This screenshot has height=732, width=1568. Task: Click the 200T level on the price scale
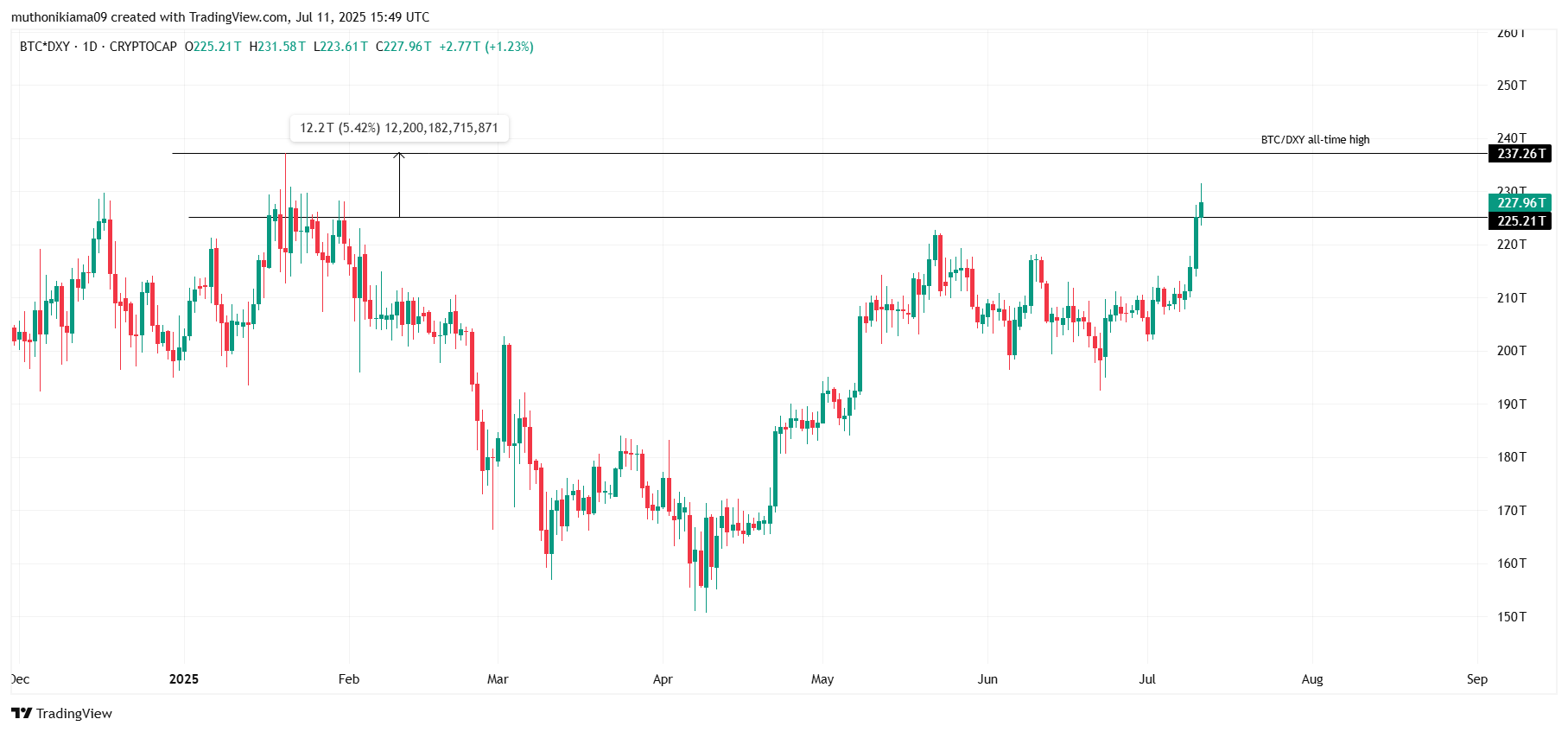(x=1512, y=351)
